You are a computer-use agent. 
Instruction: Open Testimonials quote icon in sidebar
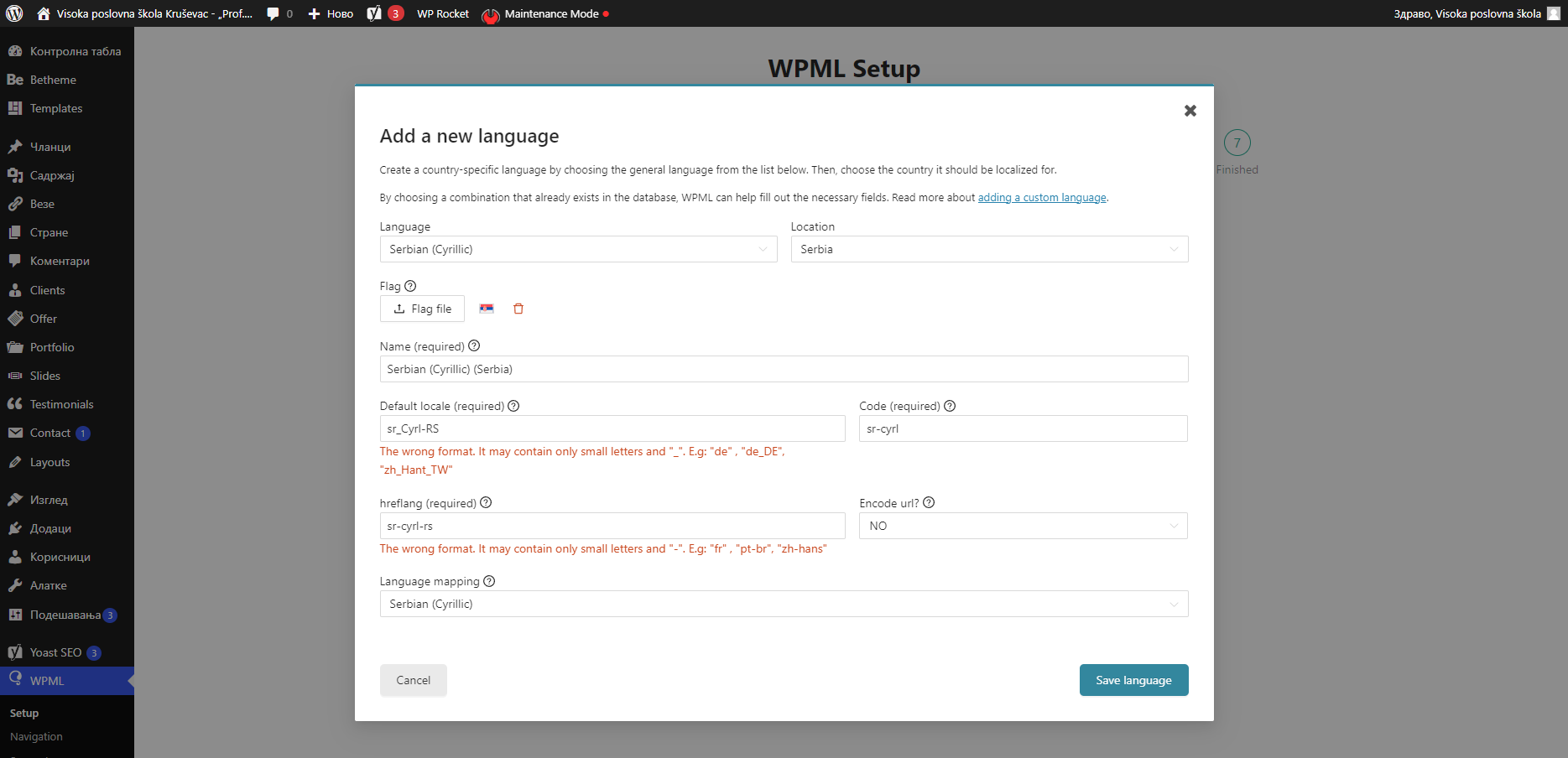pos(14,404)
